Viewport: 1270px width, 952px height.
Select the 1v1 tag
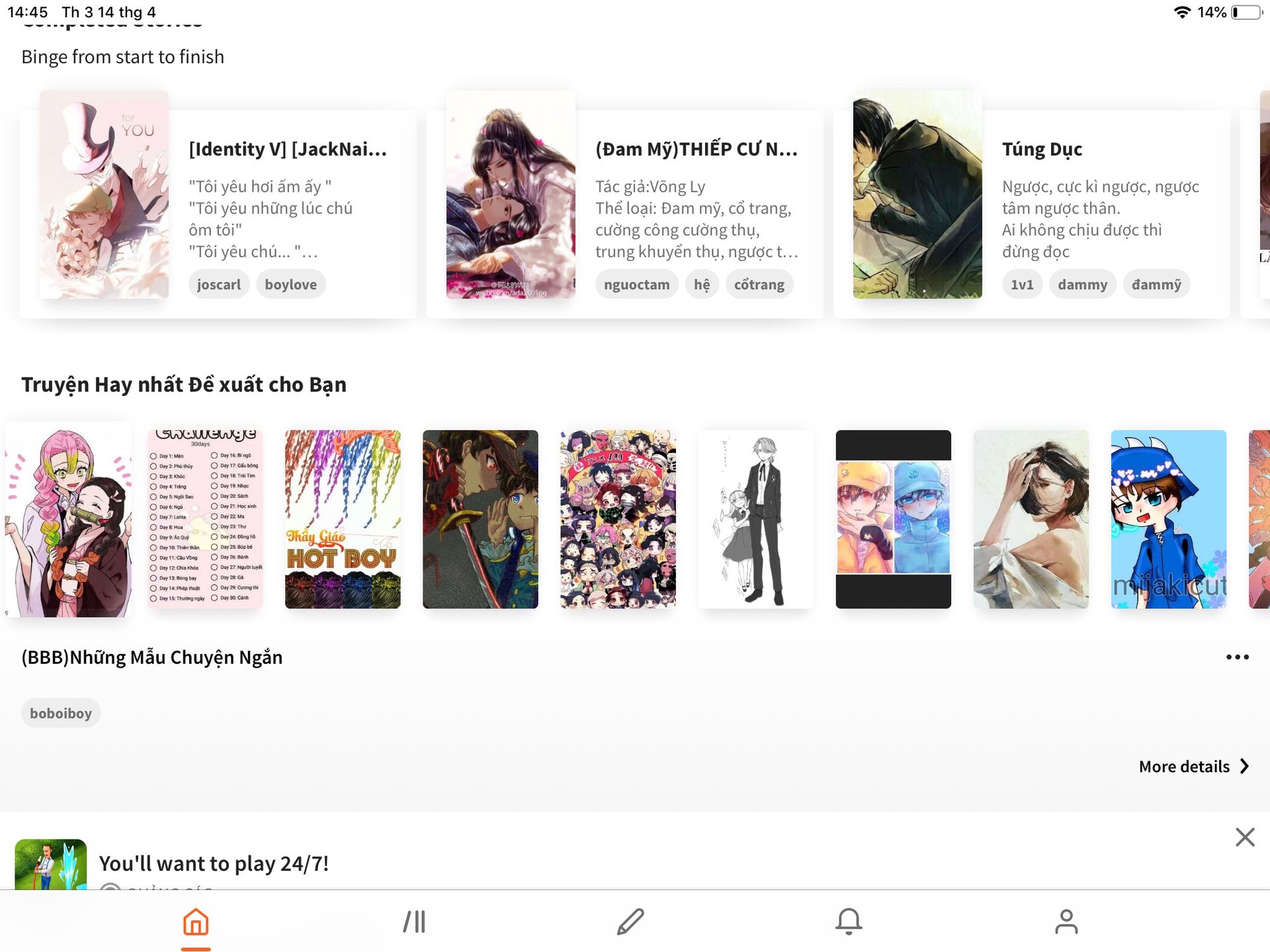point(1022,284)
